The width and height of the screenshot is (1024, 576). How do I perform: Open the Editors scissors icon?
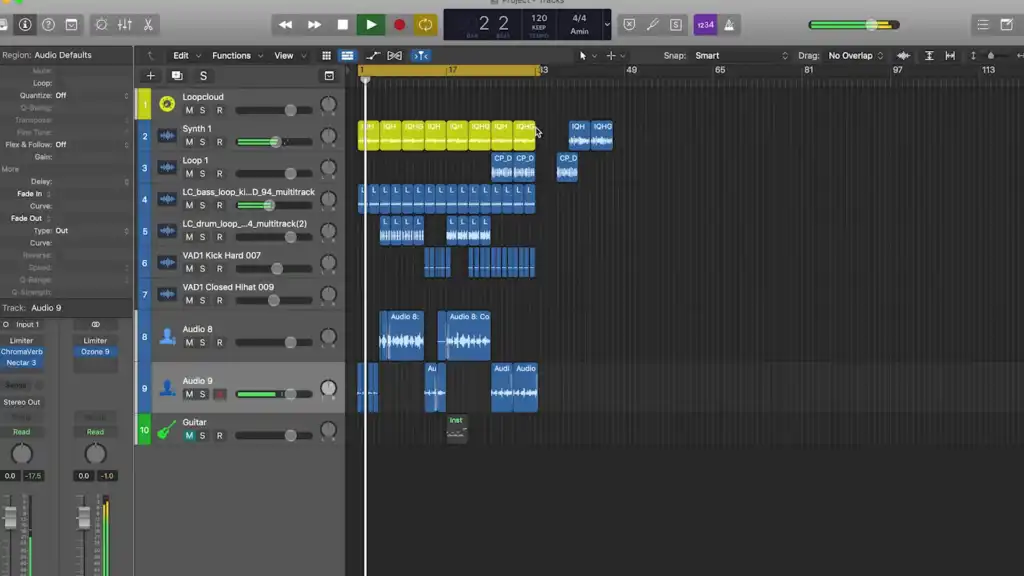click(x=148, y=25)
